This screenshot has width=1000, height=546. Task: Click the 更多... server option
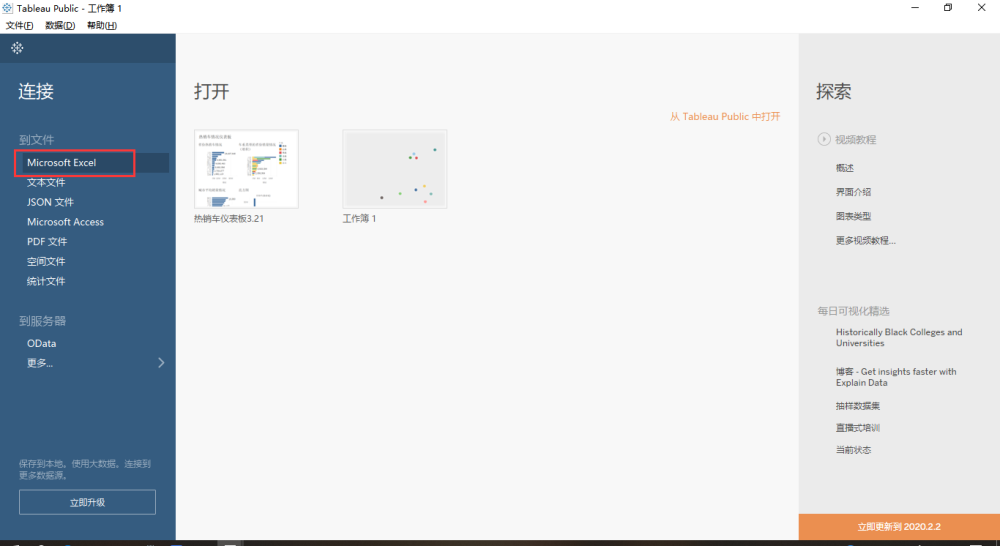40,363
